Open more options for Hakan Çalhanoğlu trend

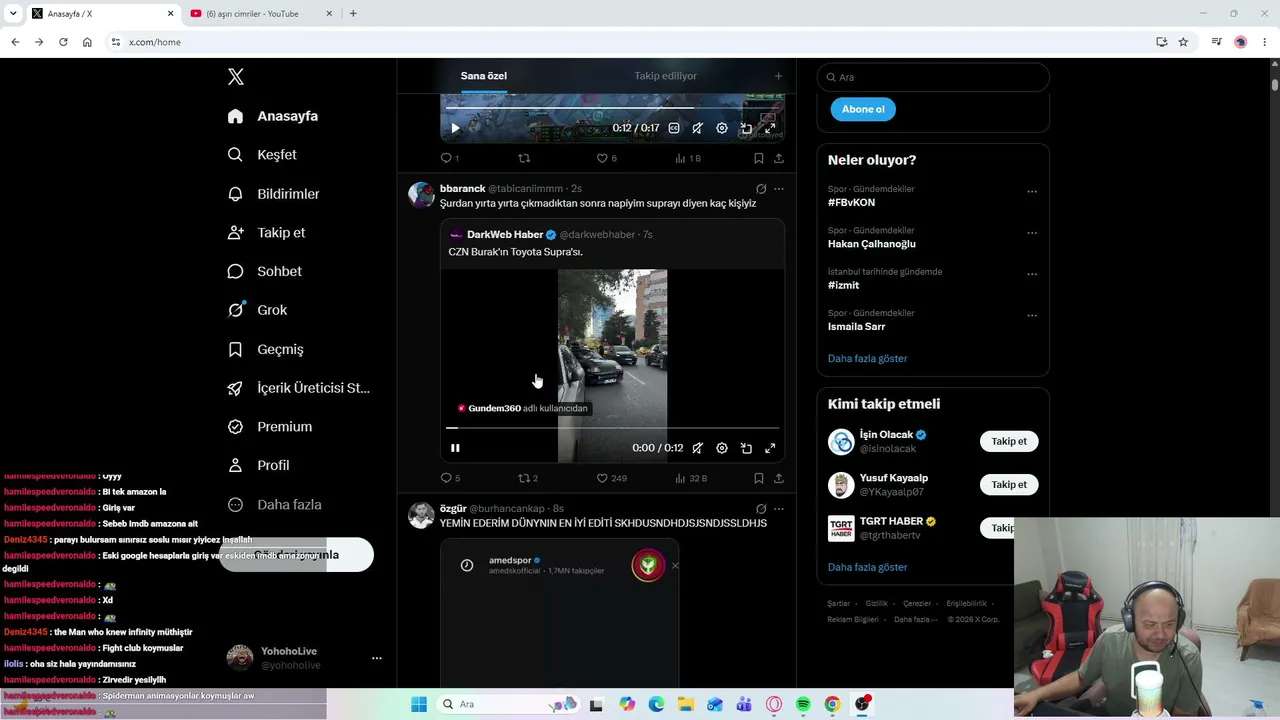pyautogui.click(x=1032, y=232)
